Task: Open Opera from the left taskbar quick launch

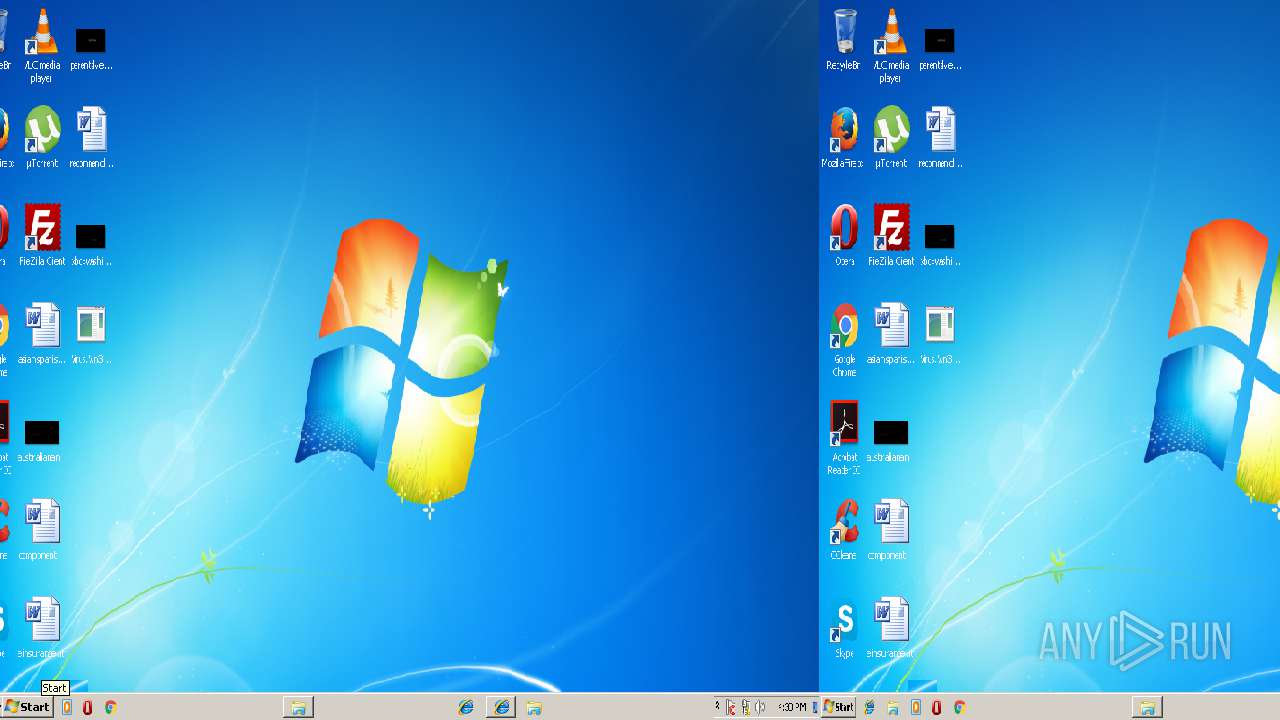Action: [88, 707]
